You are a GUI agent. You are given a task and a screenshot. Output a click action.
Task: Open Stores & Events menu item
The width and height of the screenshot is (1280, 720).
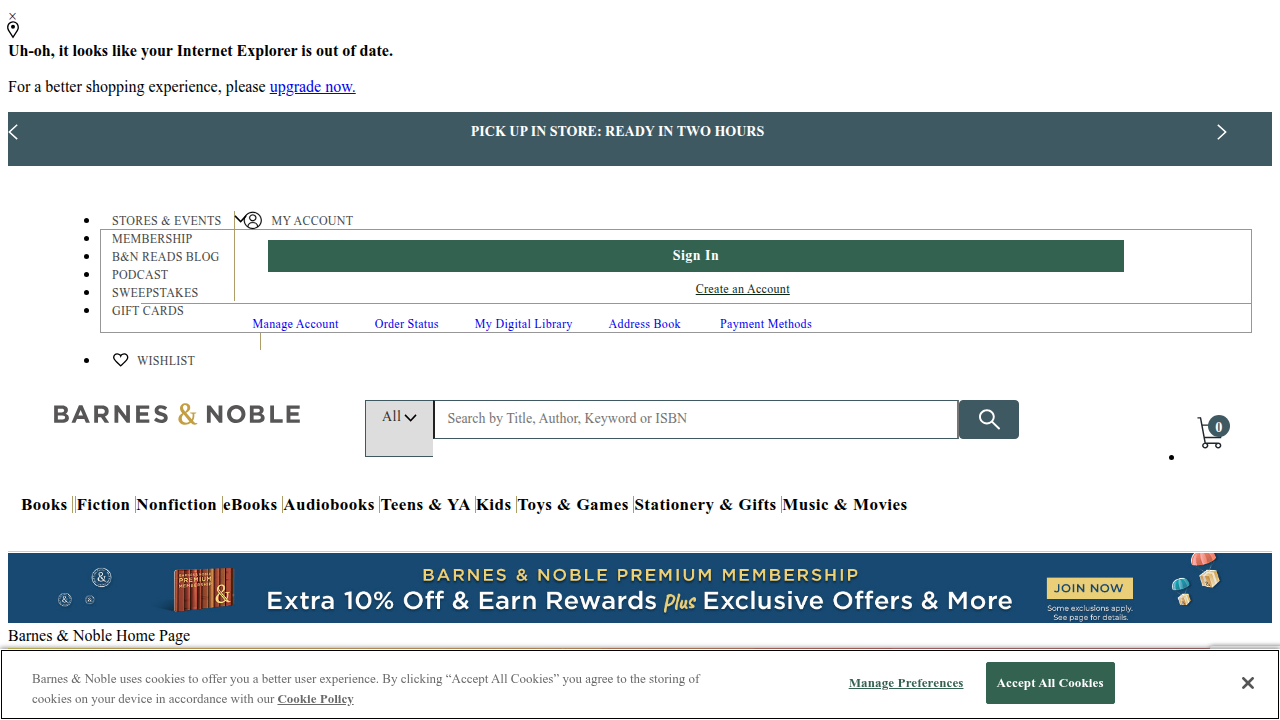[166, 221]
